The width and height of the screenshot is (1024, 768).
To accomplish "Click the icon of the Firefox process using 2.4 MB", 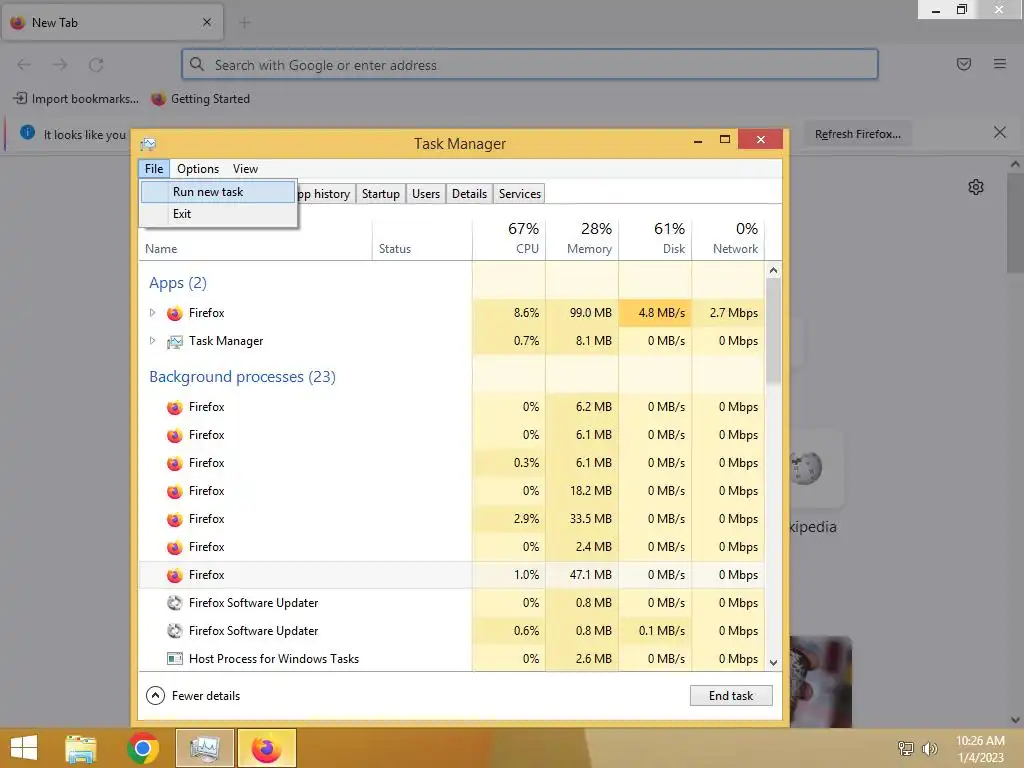I will pyautogui.click(x=174, y=547).
